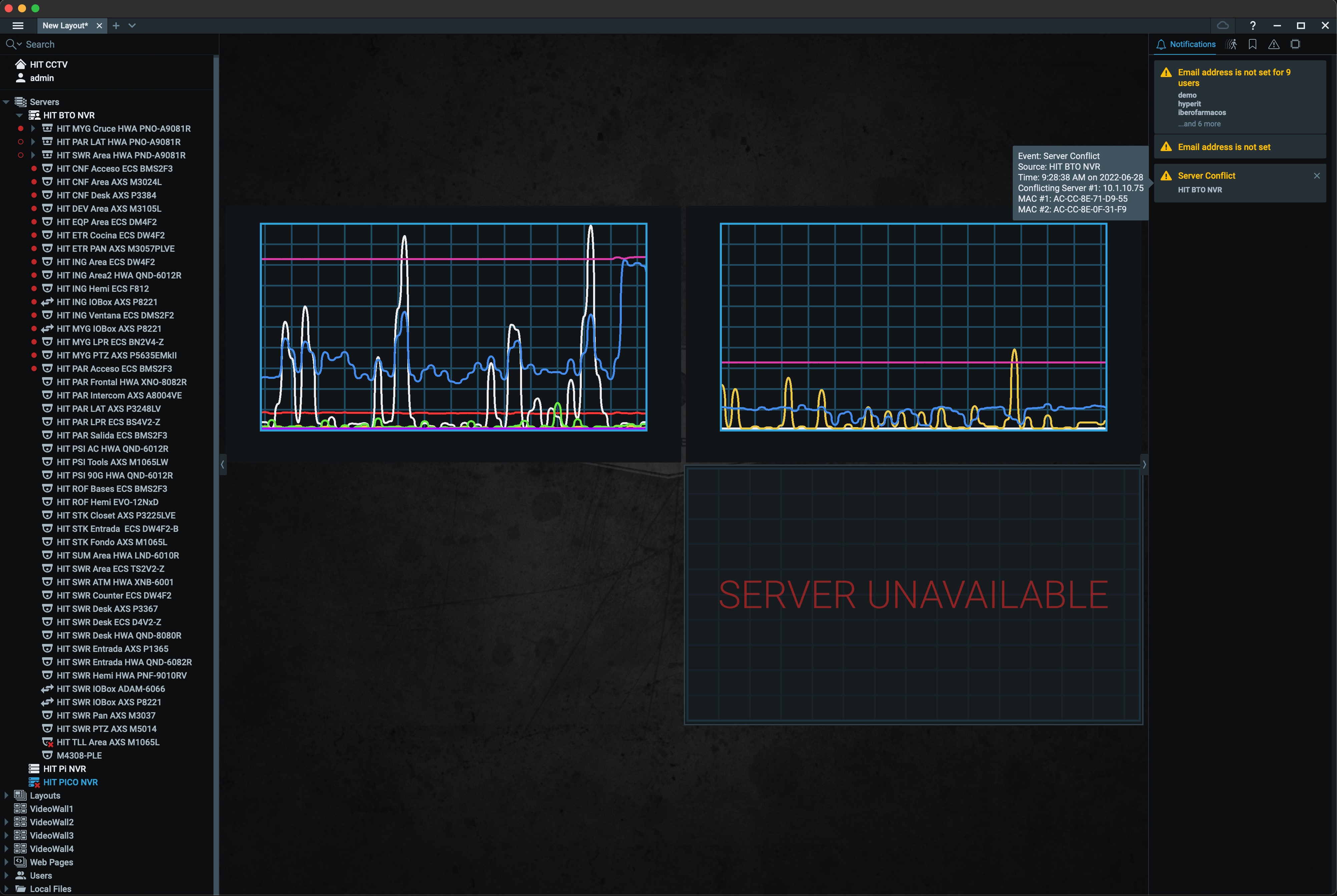
Task: Switch to the Objects tab icon
Action: [1295, 45]
